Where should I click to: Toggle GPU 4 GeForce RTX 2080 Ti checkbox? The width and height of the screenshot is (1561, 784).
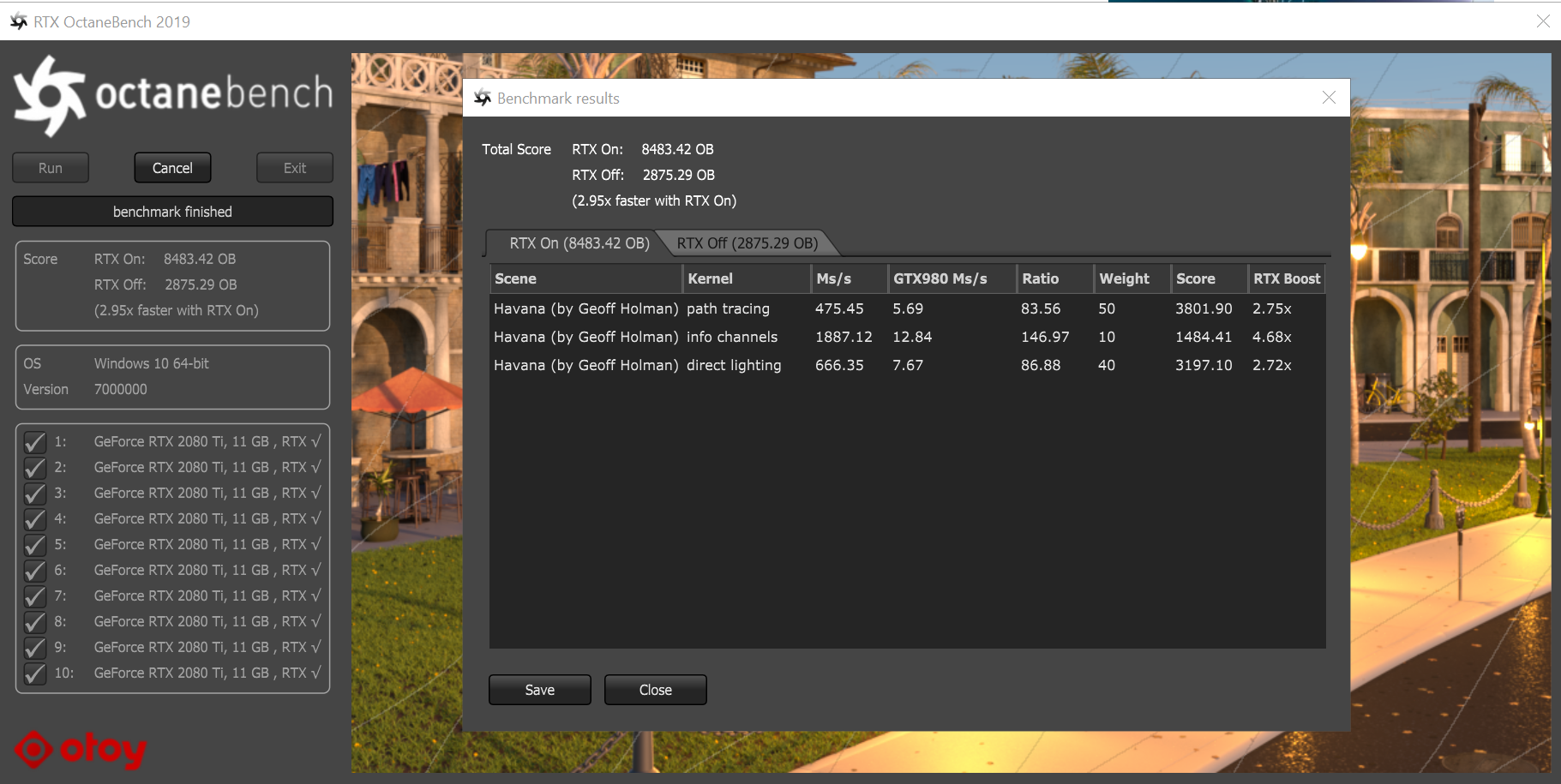pos(35,519)
